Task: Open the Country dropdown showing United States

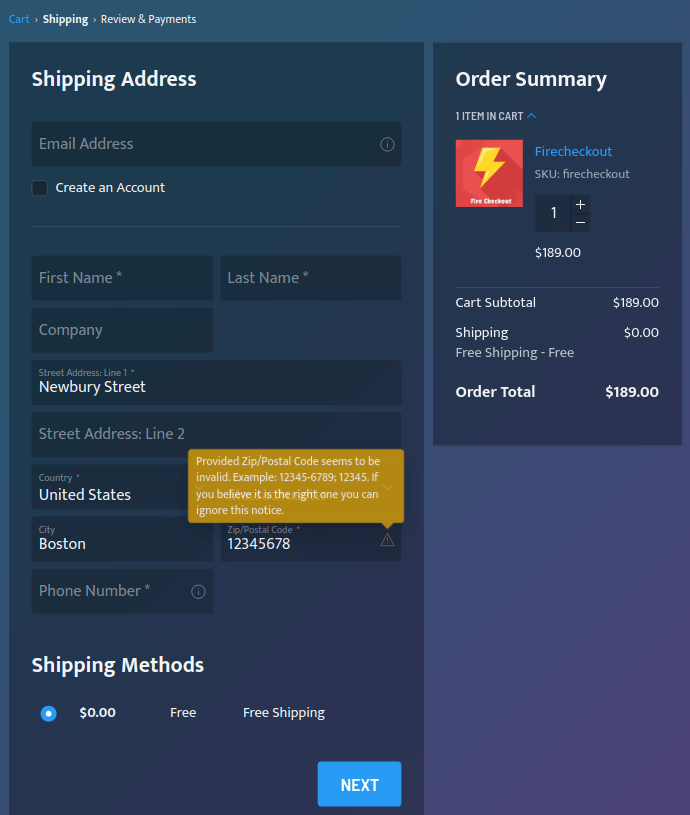Action: 122,487
